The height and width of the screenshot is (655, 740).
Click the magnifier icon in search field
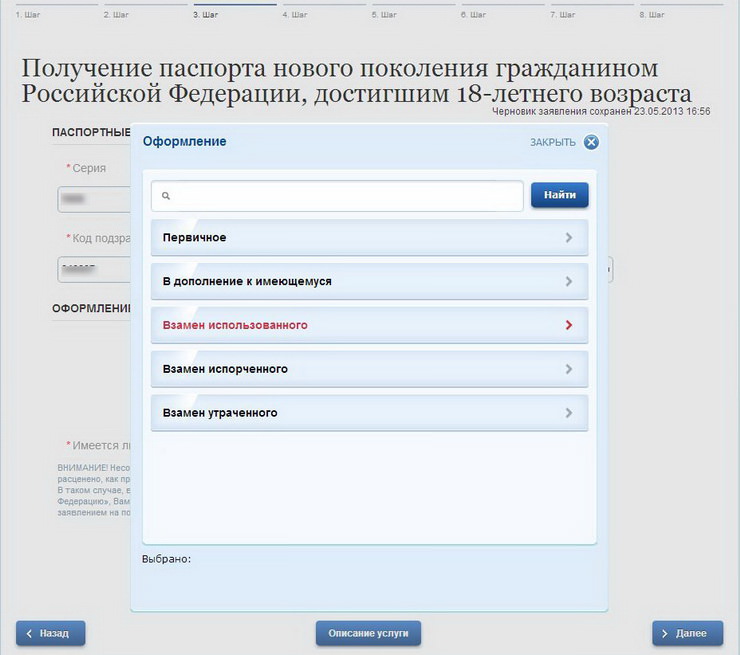pyautogui.click(x=166, y=197)
